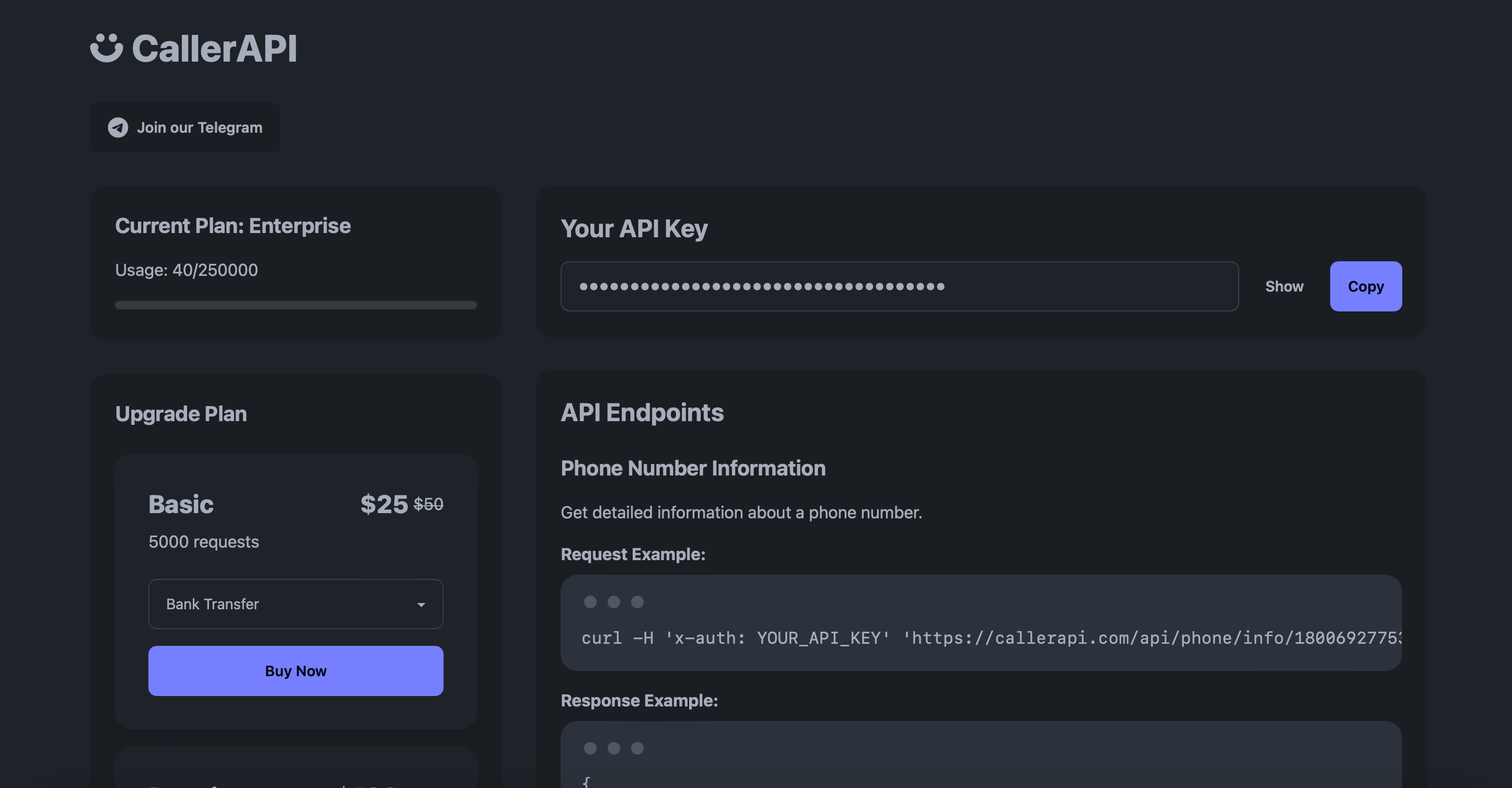Click the Usage: 40/250000 text
1512x788 pixels.
pyautogui.click(x=186, y=270)
